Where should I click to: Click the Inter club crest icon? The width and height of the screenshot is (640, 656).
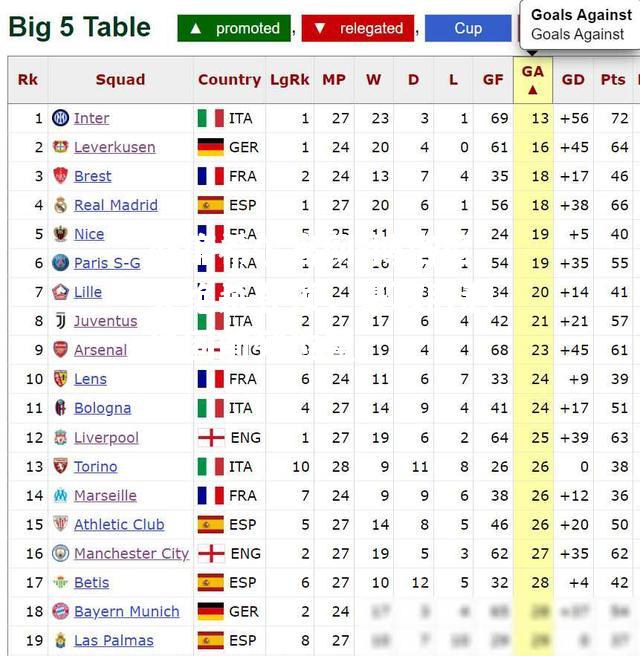tap(60, 118)
